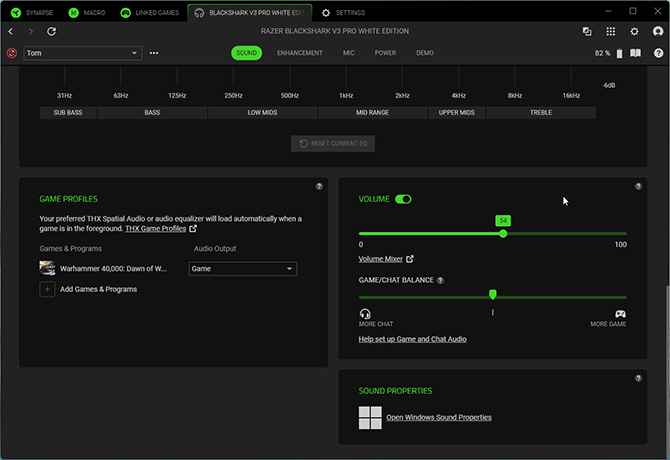Open the Demo section
Image resolution: width=670 pixels, height=460 pixels.
[x=425, y=53]
